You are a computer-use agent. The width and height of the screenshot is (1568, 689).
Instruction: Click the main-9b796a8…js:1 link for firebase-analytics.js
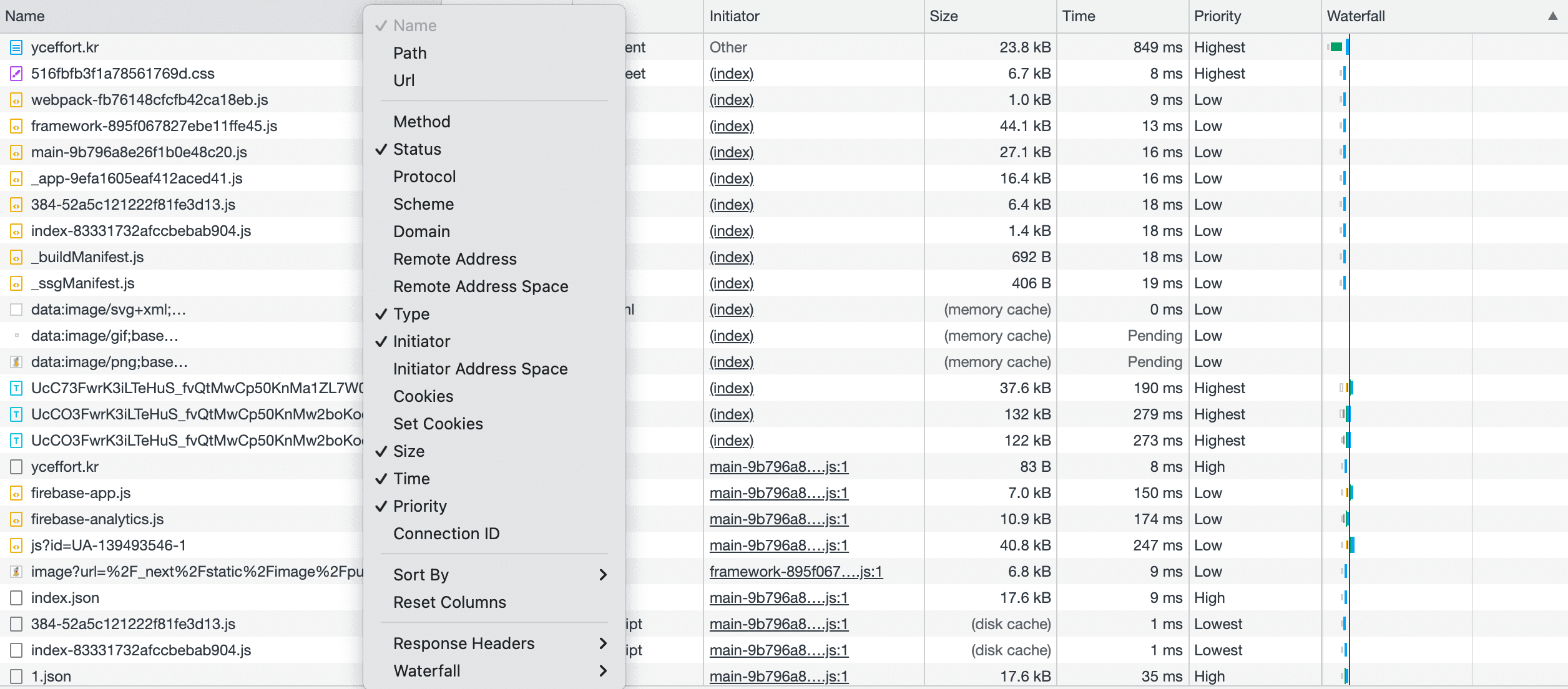tap(778, 519)
